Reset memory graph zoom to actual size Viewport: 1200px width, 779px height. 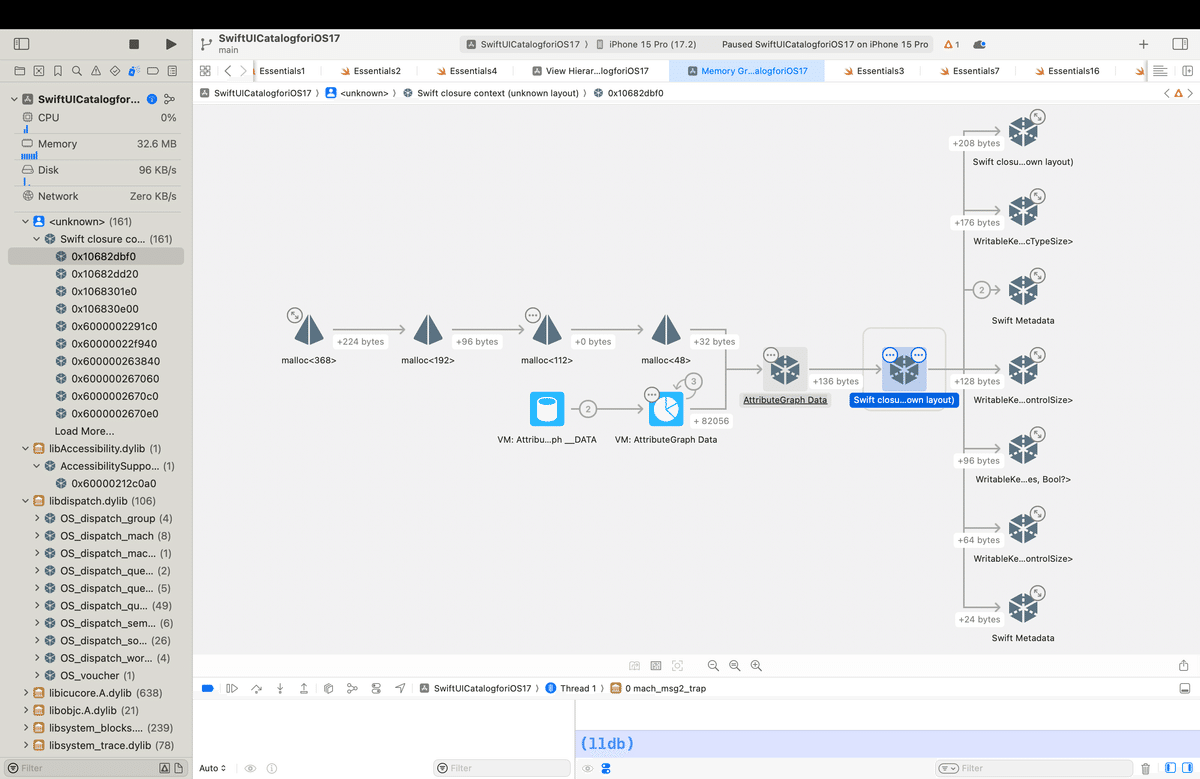pyautogui.click(x=735, y=665)
